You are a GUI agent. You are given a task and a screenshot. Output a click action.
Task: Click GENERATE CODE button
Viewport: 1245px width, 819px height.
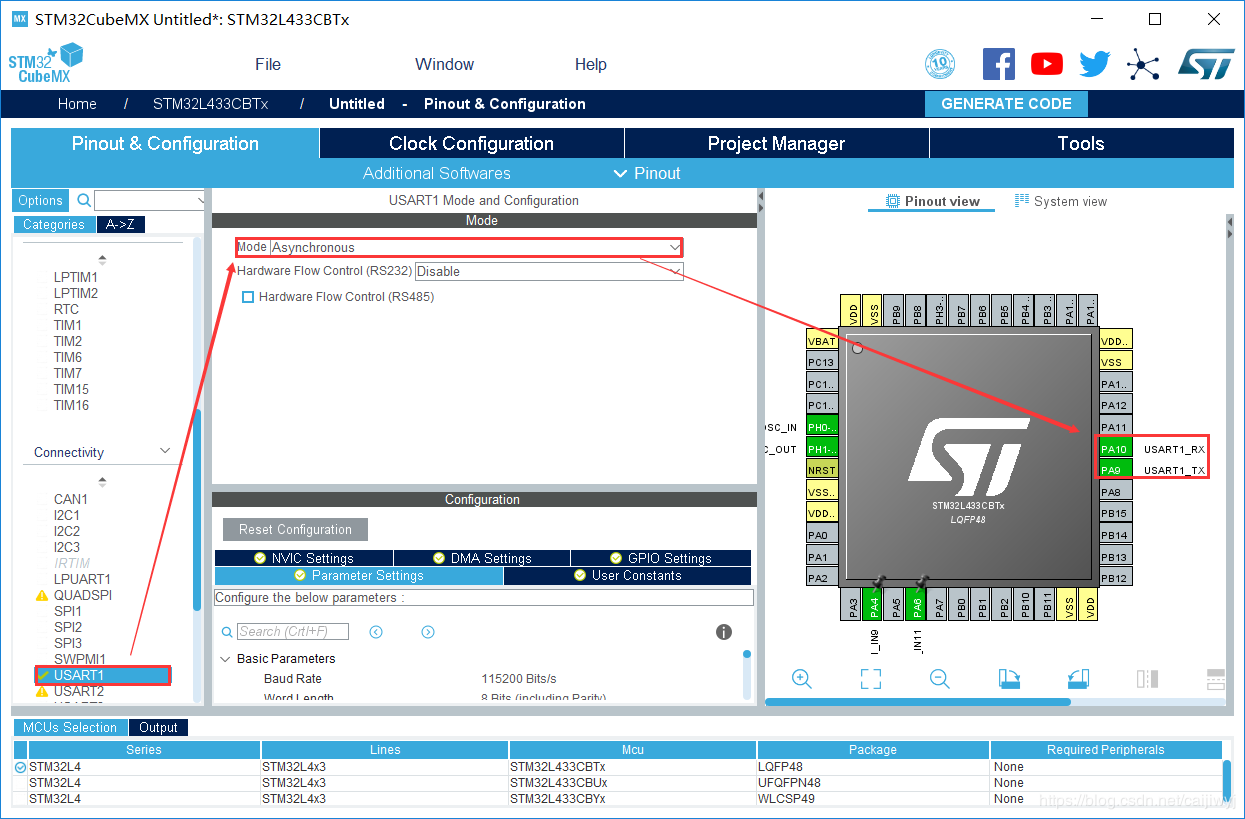pos(1006,103)
